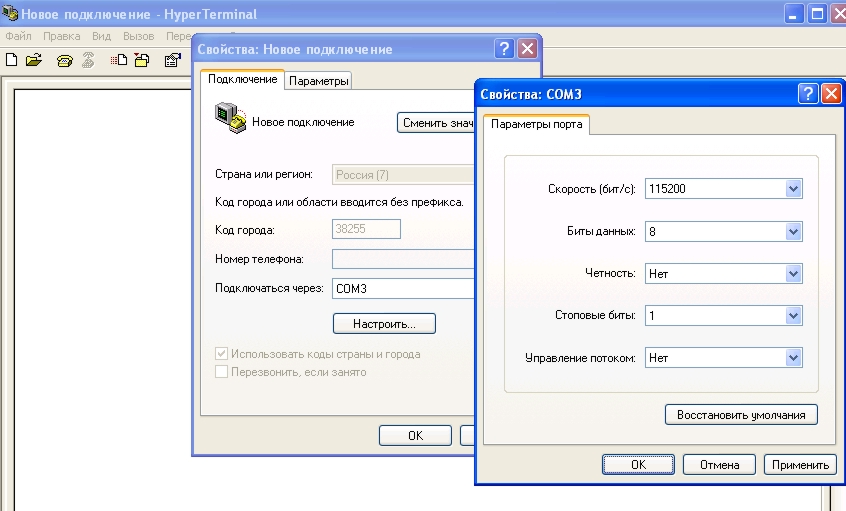
Task: Click the connection icon next to Новое подключение
Action: 231,118
